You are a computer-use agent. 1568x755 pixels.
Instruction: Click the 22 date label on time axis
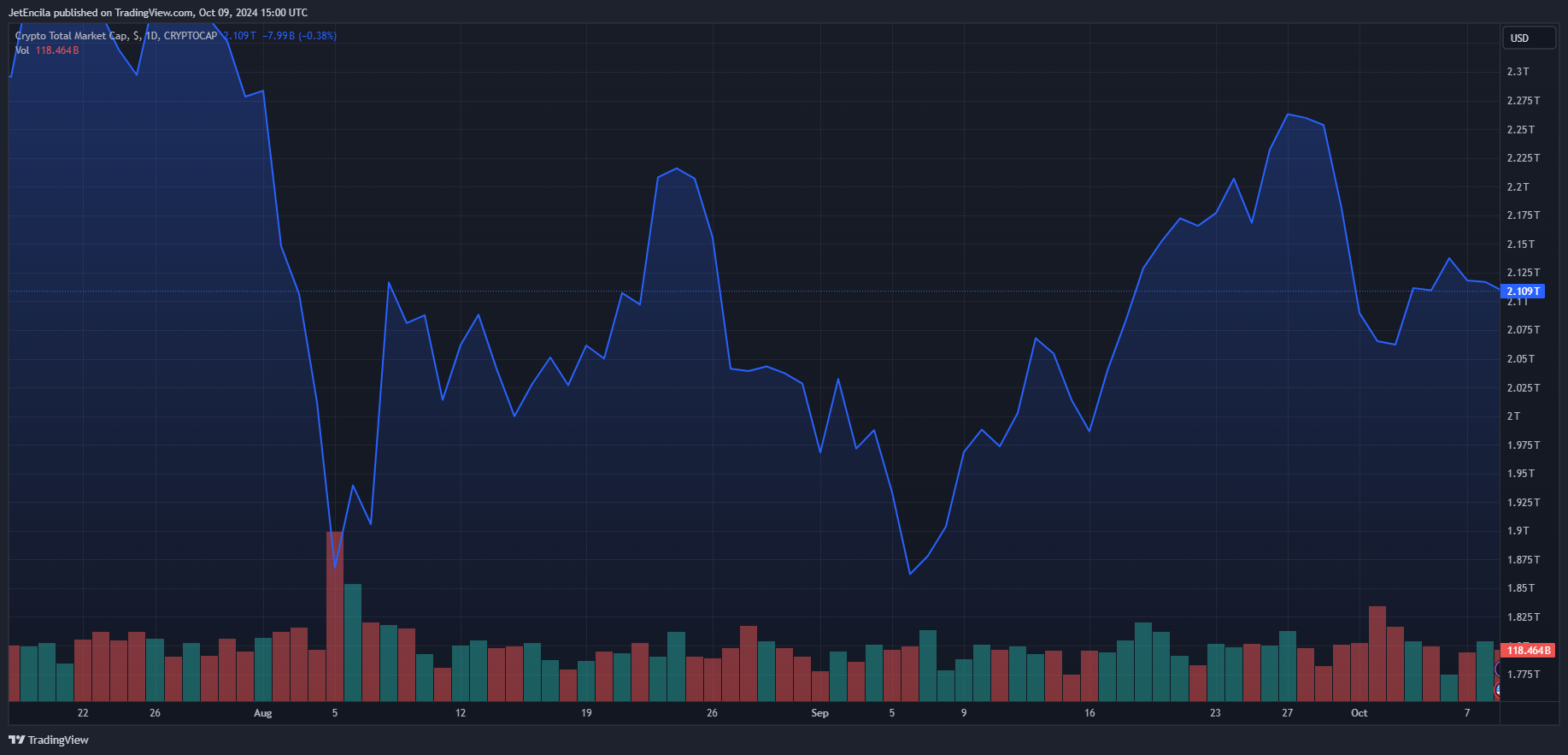[83, 713]
